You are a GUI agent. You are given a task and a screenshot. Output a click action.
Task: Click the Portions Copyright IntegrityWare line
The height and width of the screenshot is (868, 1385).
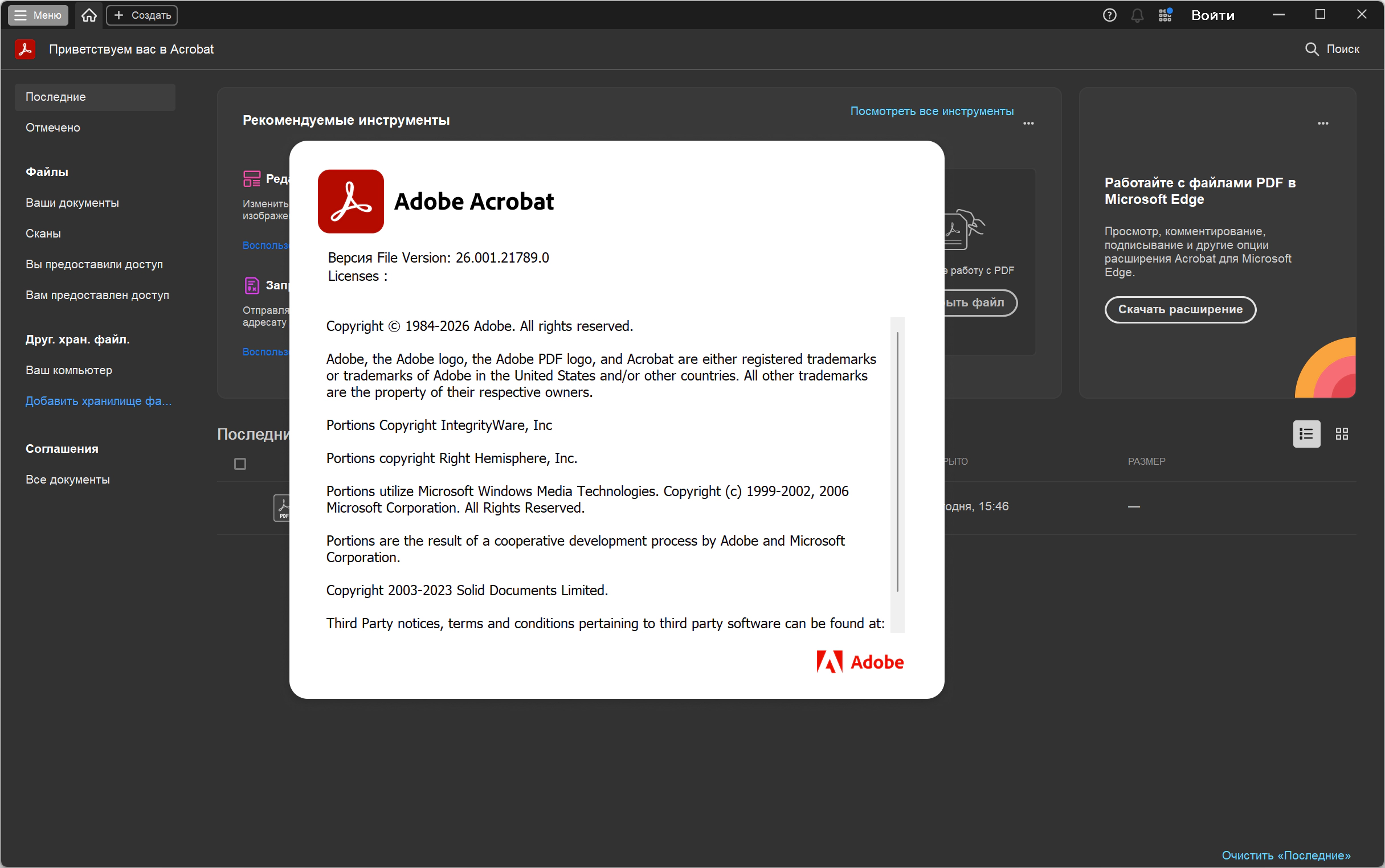click(x=439, y=425)
